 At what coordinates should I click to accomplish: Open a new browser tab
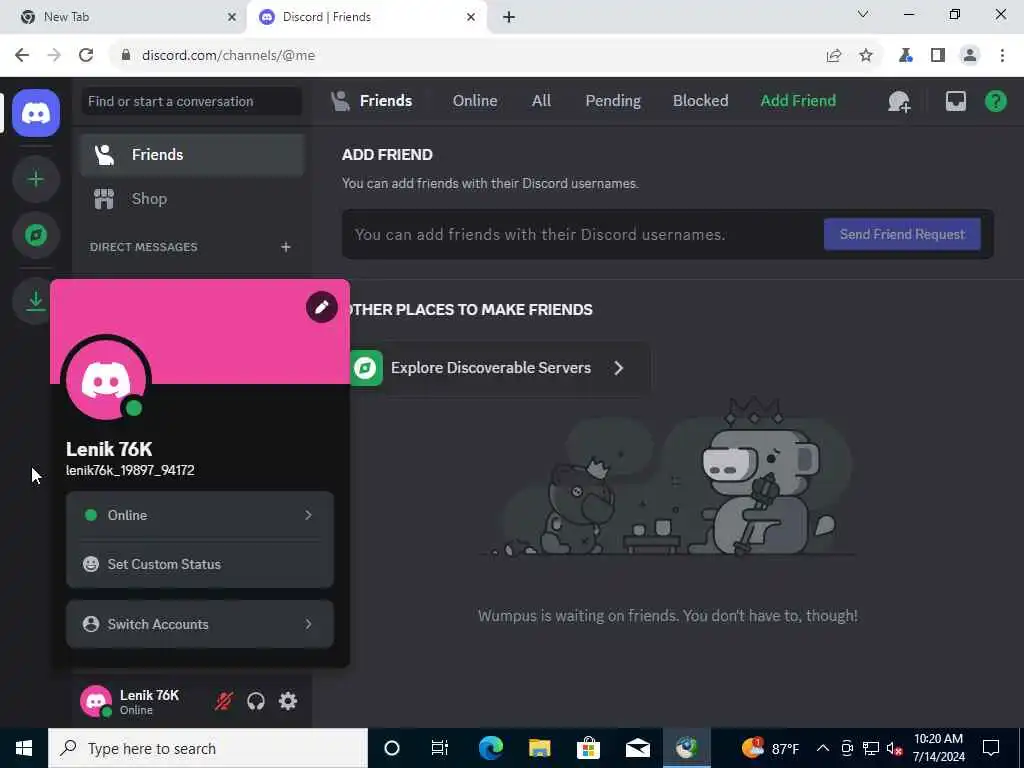pyautogui.click(x=509, y=17)
